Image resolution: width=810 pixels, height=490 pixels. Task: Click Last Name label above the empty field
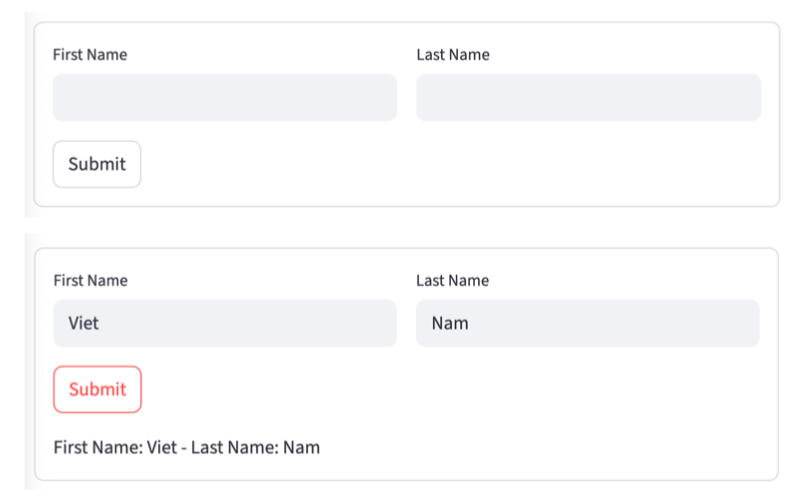453,55
